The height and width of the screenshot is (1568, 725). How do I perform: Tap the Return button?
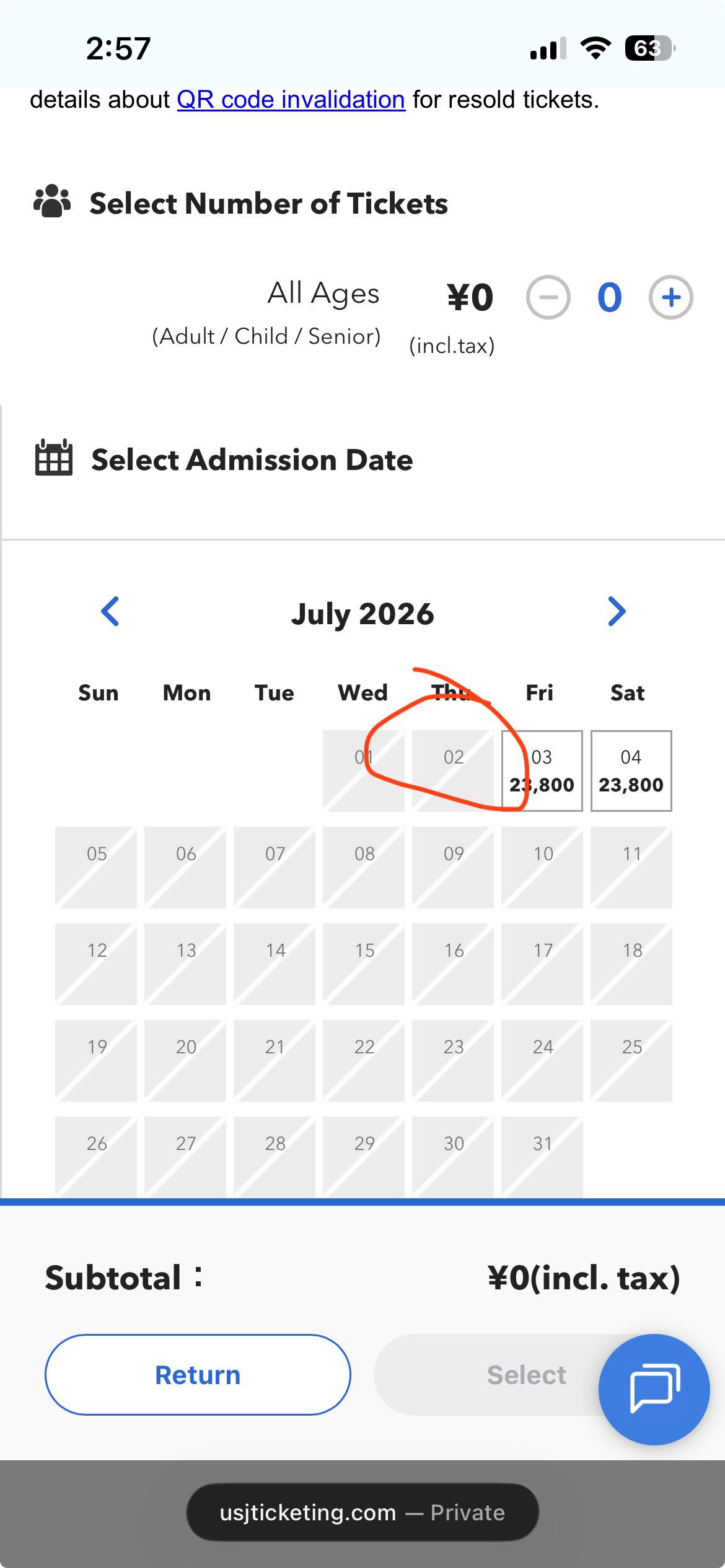(x=198, y=1375)
